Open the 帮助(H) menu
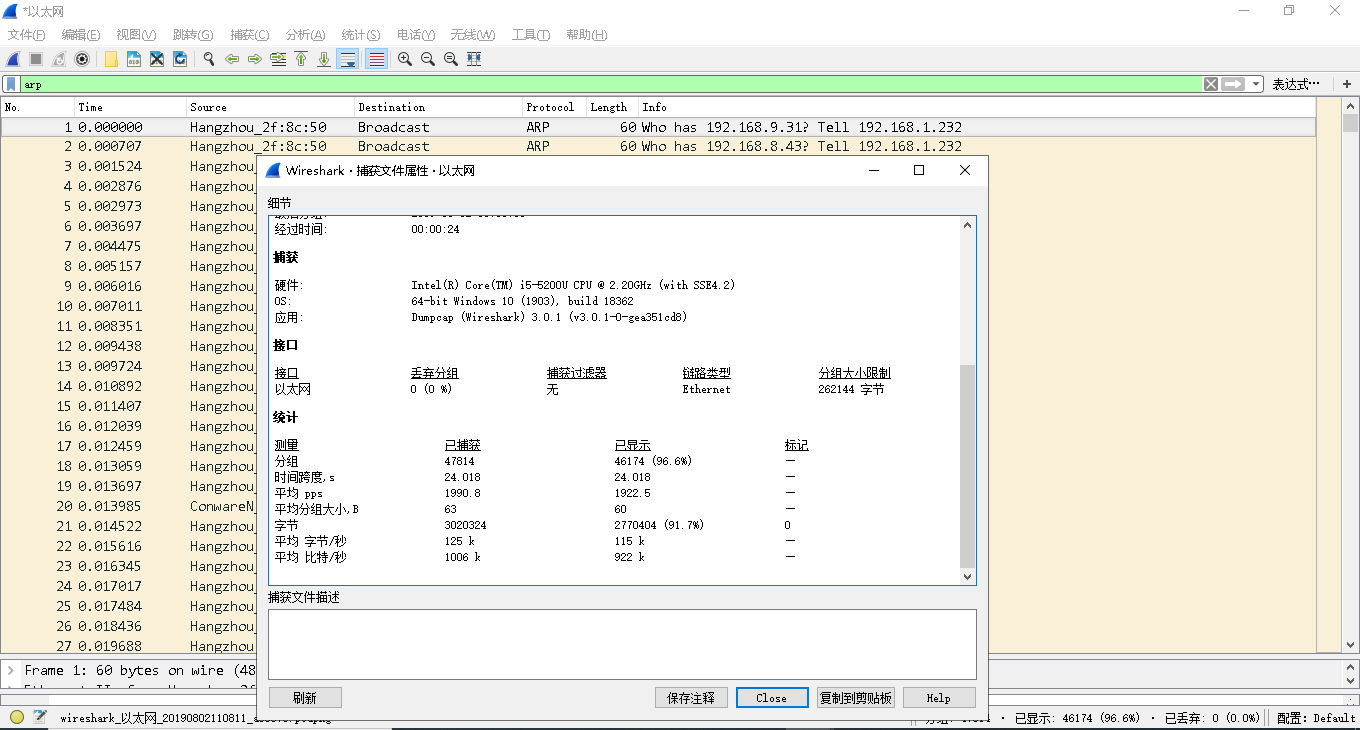 pyautogui.click(x=587, y=35)
